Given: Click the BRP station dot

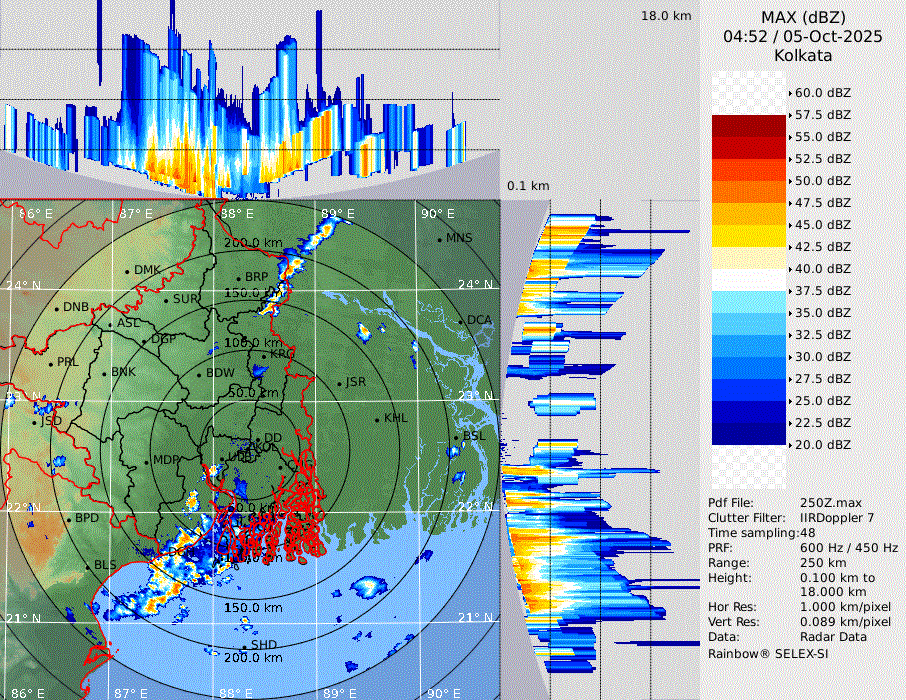Looking at the screenshot, I should [238, 278].
